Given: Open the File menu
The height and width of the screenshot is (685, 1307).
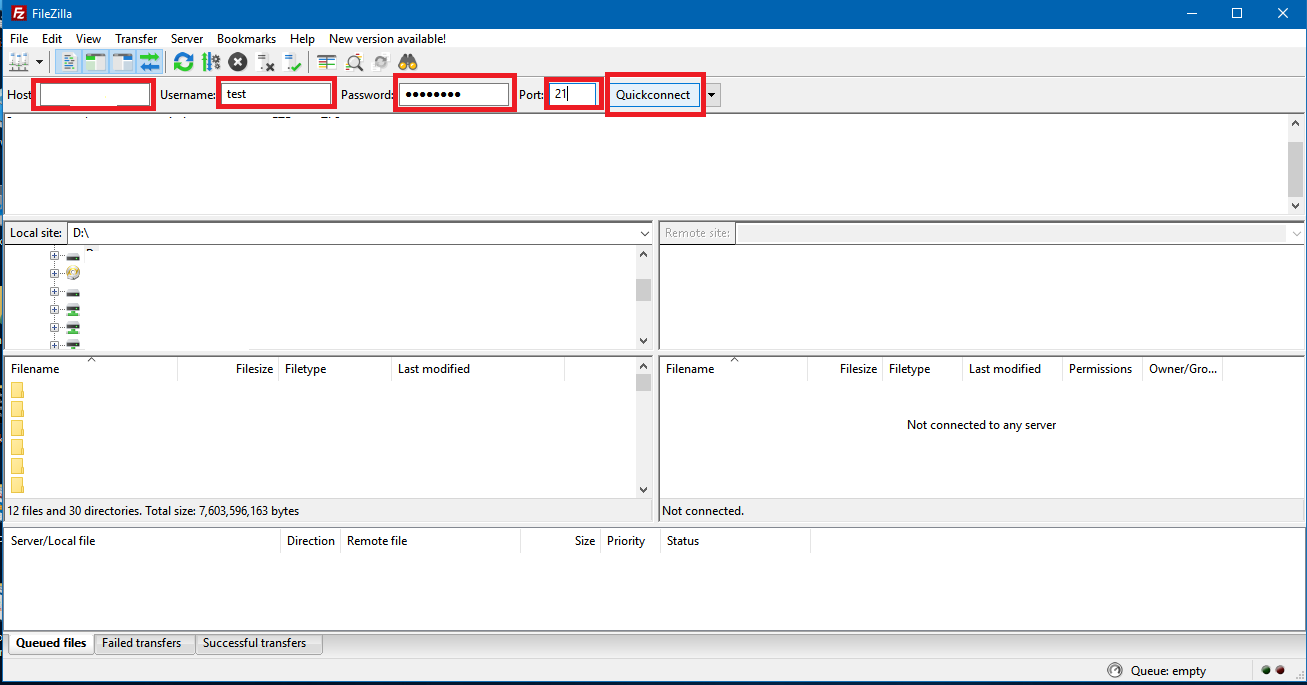Looking at the screenshot, I should click(x=19, y=38).
